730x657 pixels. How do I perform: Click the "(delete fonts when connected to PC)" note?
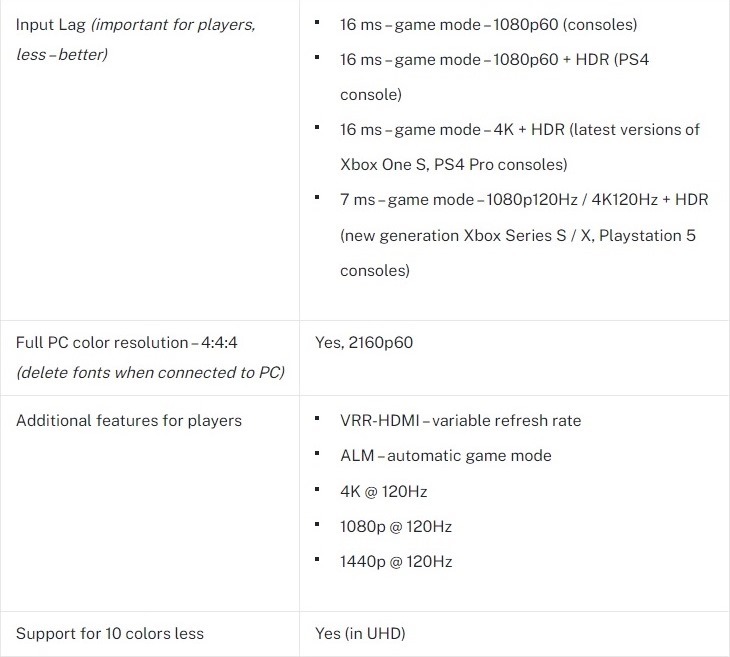click(150, 373)
